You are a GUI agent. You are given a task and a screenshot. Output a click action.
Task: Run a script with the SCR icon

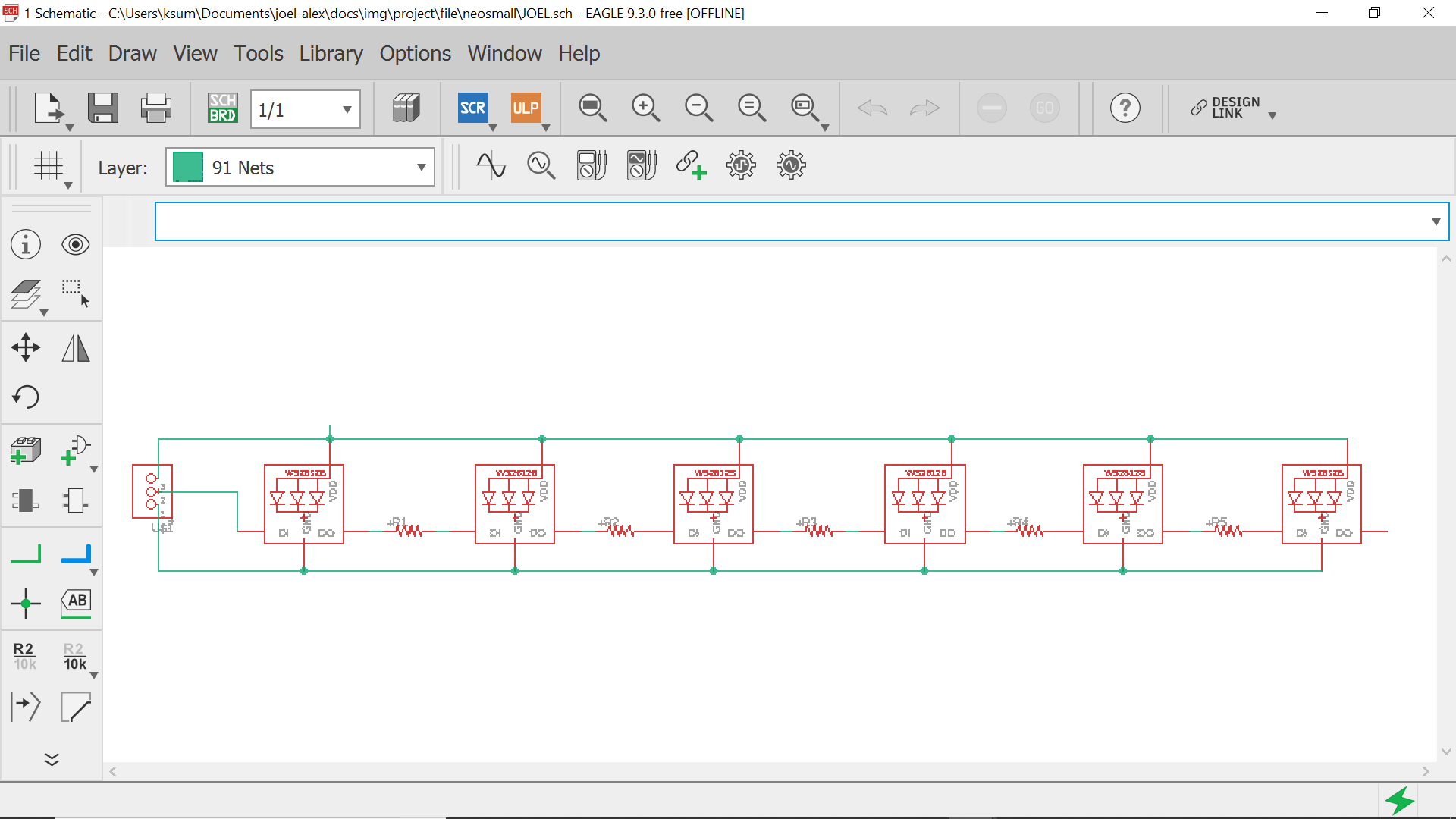(472, 108)
